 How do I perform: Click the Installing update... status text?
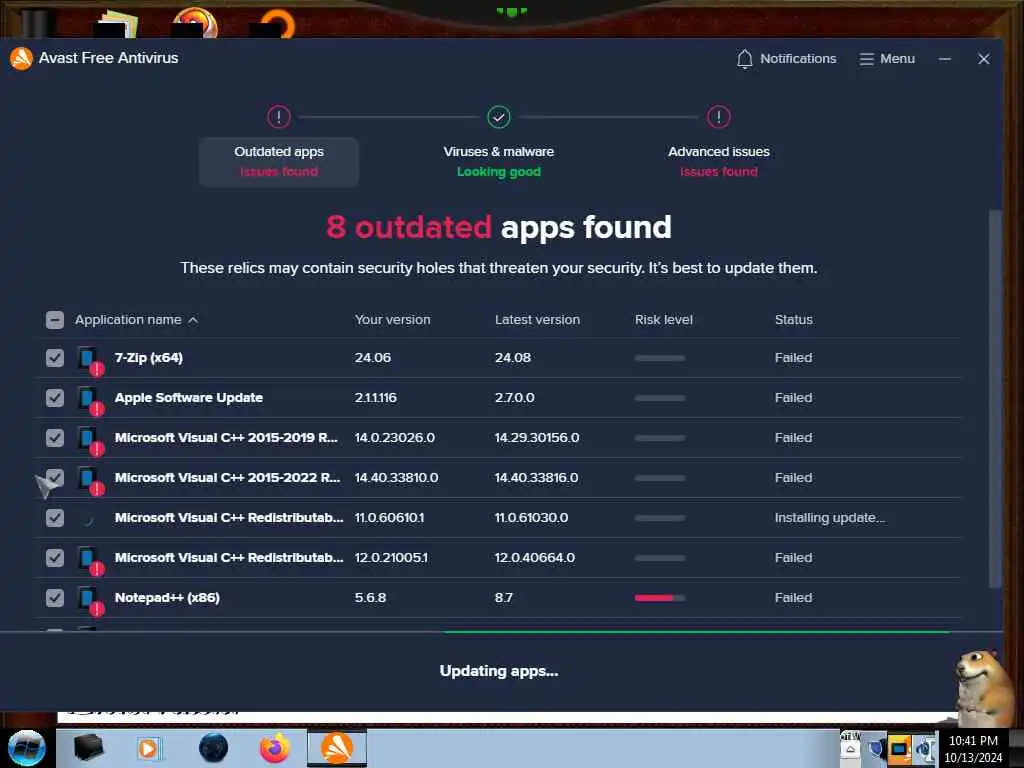pos(829,517)
